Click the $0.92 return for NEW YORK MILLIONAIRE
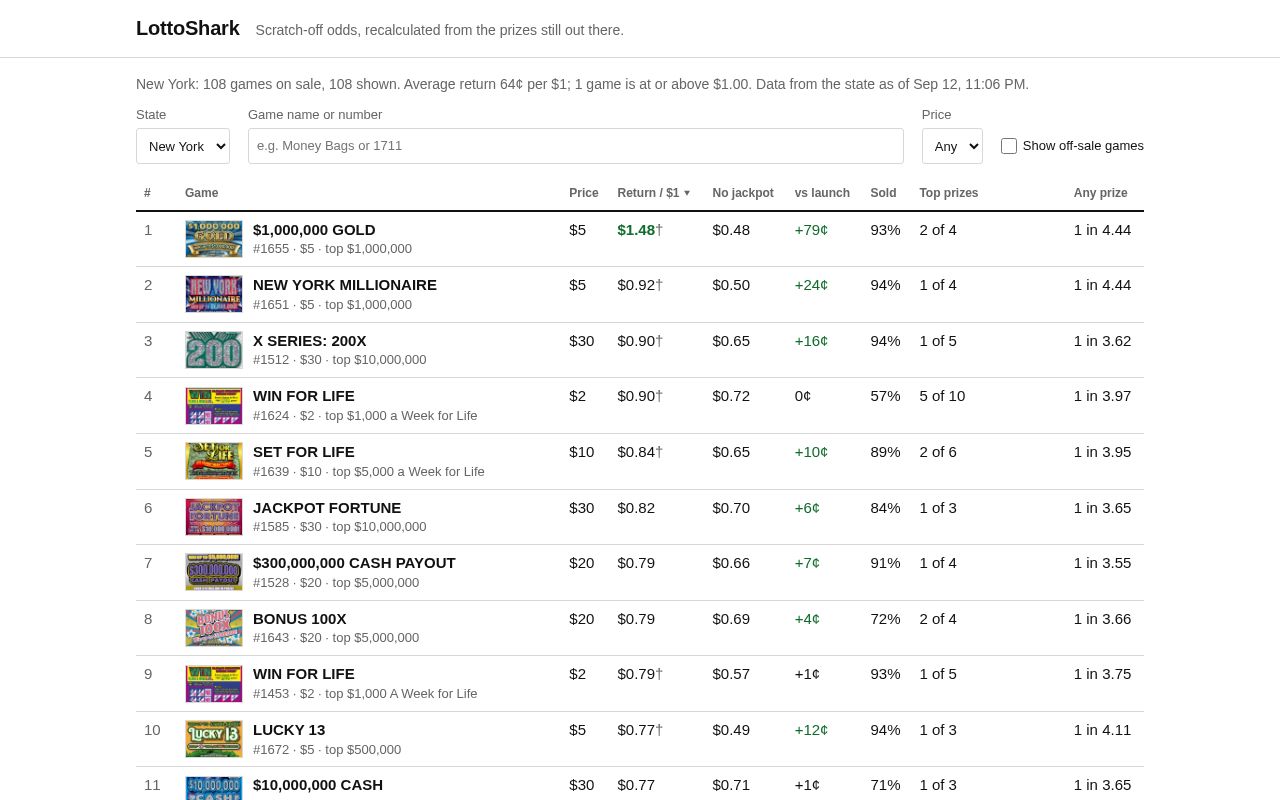1280x800 pixels. (636, 285)
